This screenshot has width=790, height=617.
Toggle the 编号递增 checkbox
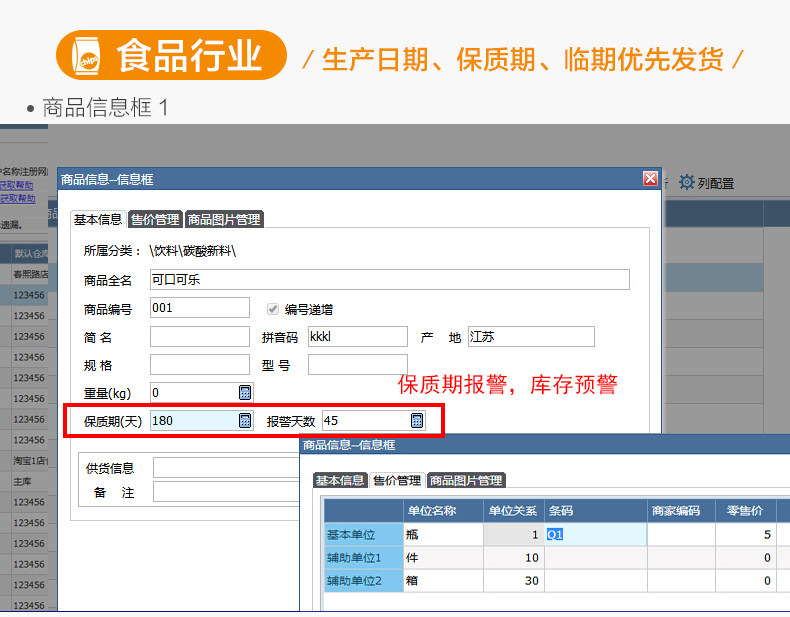pyautogui.click(x=273, y=309)
